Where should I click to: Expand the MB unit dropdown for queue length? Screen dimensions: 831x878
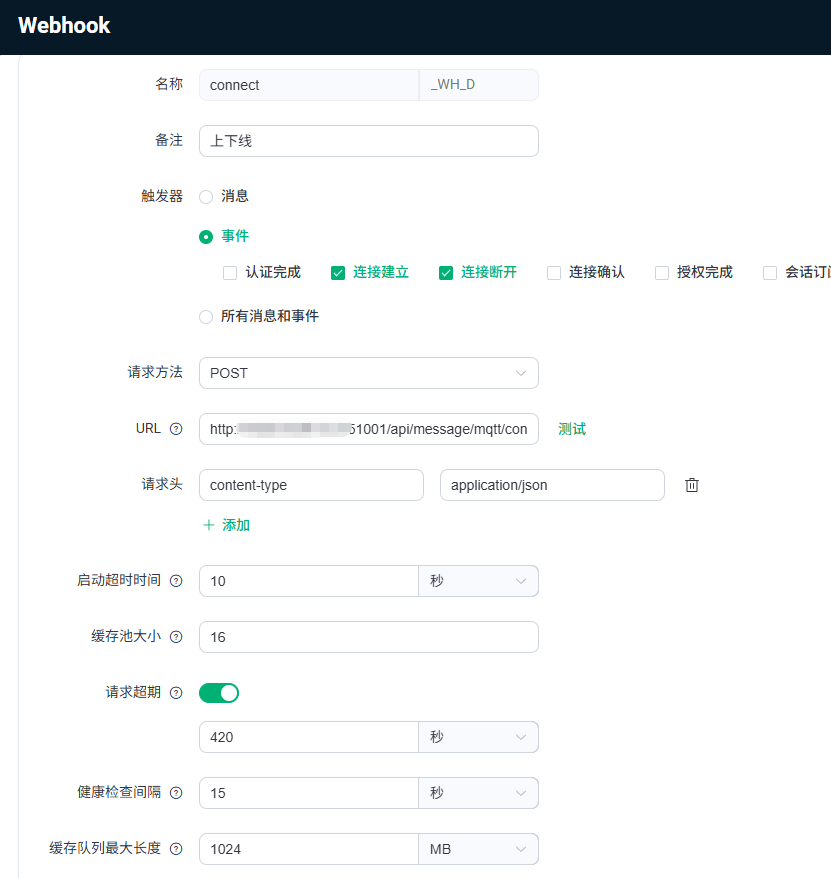[x=478, y=849]
